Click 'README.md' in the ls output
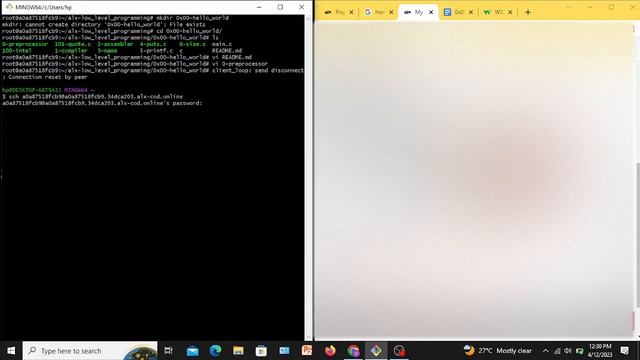This screenshot has height=360, width=640. [x=227, y=51]
